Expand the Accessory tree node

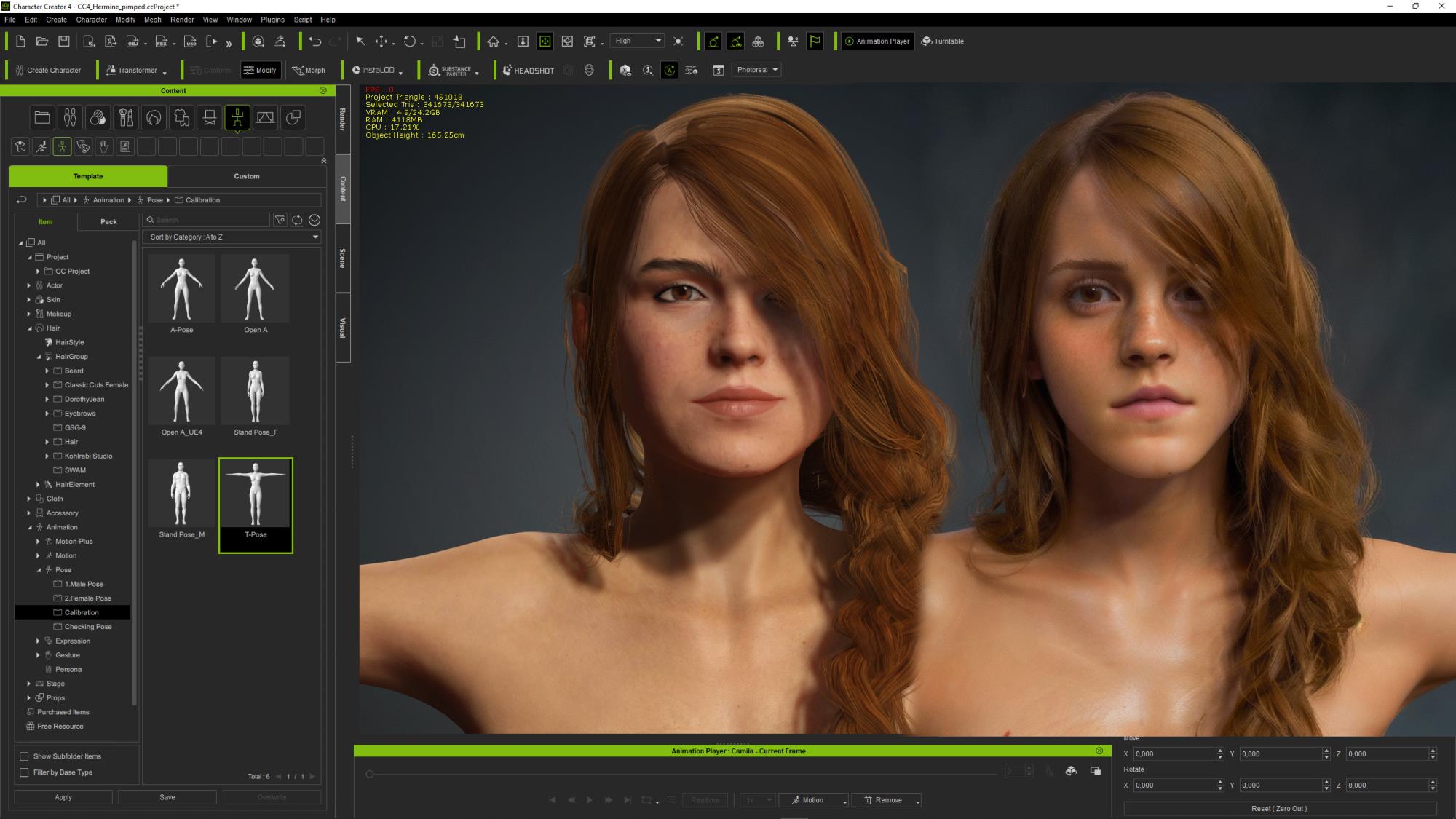pos(29,513)
